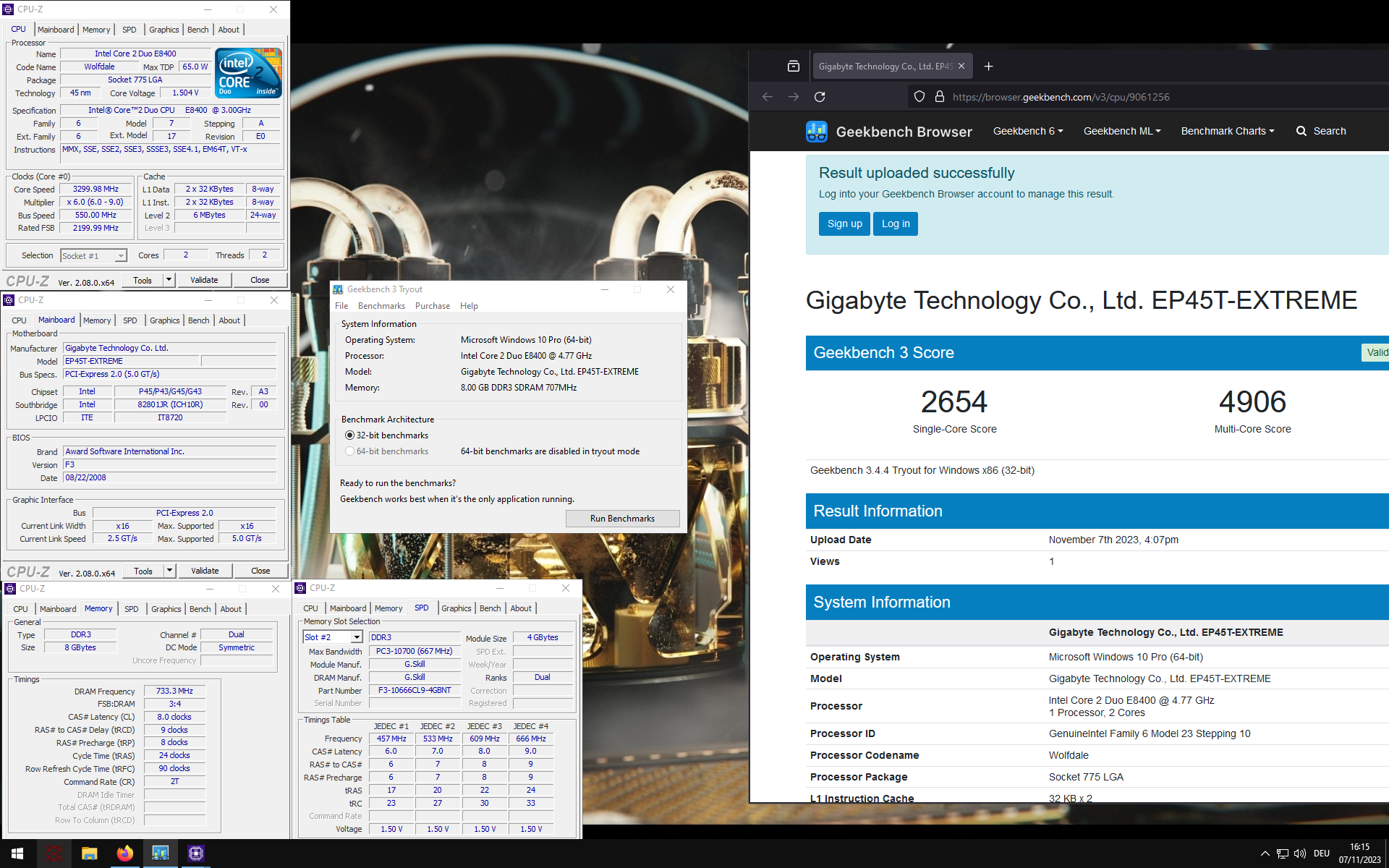The height and width of the screenshot is (868, 1389).
Task: Open the Benchmarks menu in Geekbench 3
Action: pyautogui.click(x=381, y=306)
